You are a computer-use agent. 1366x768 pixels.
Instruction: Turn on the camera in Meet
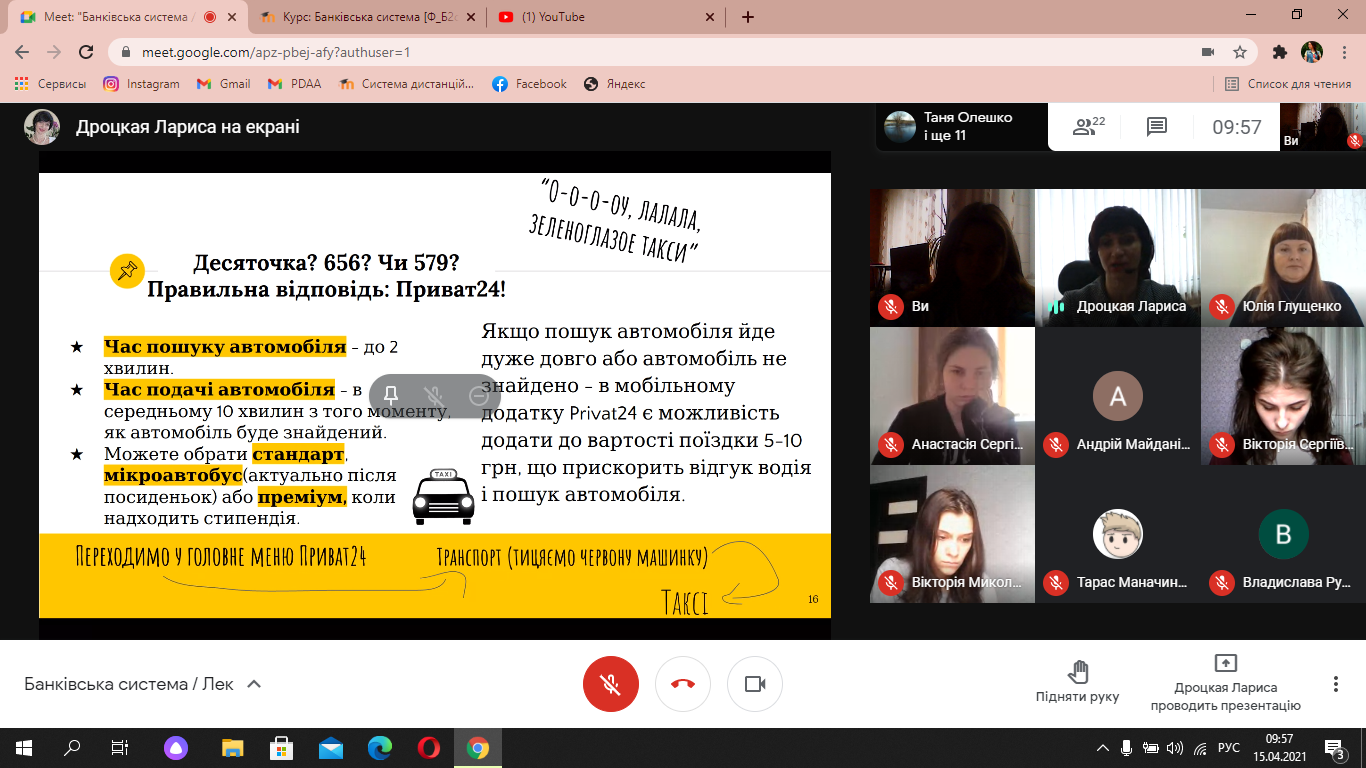click(x=755, y=684)
